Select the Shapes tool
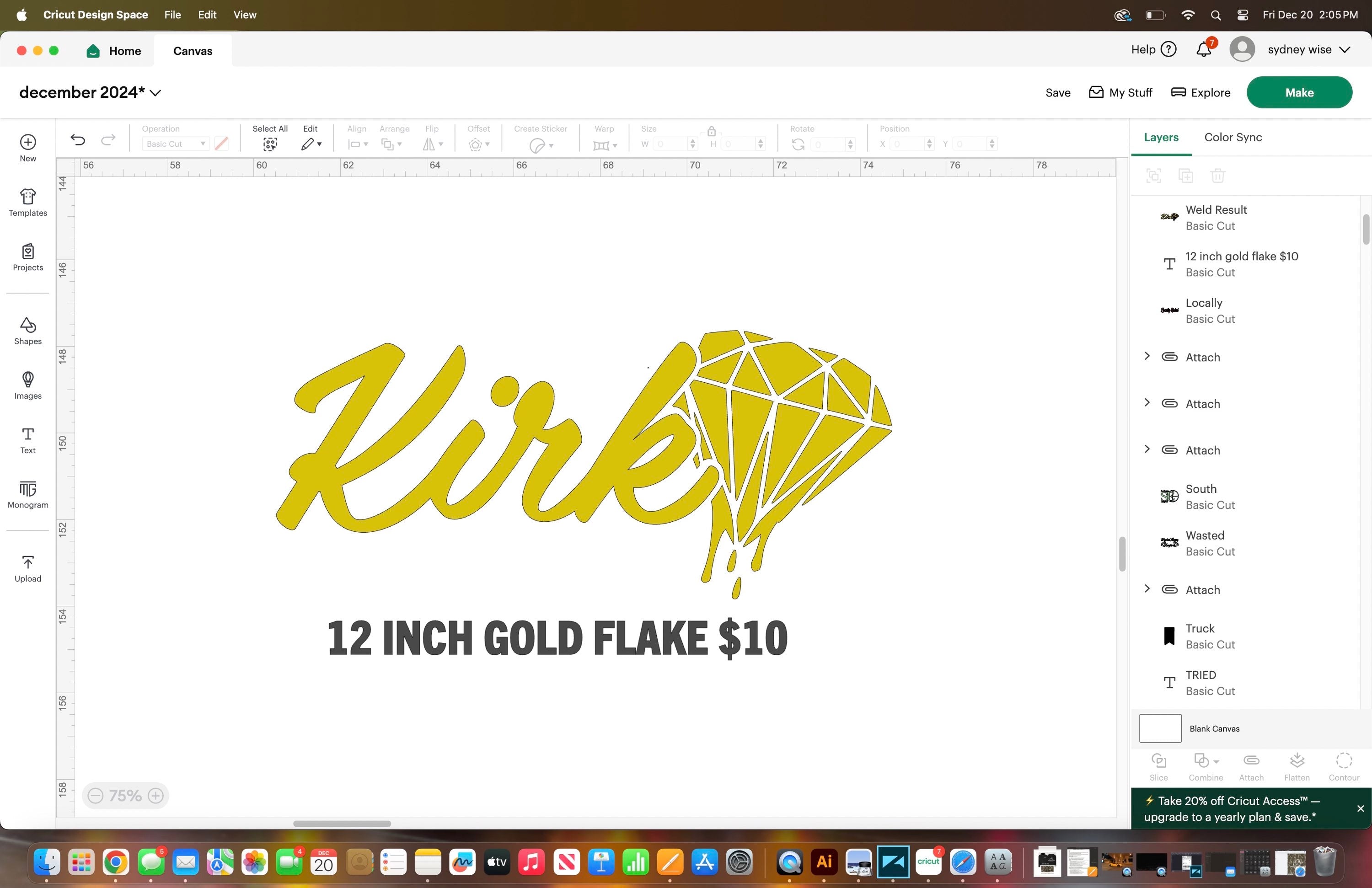This screenshot has width=1372, height=888. tap(28, 331)
